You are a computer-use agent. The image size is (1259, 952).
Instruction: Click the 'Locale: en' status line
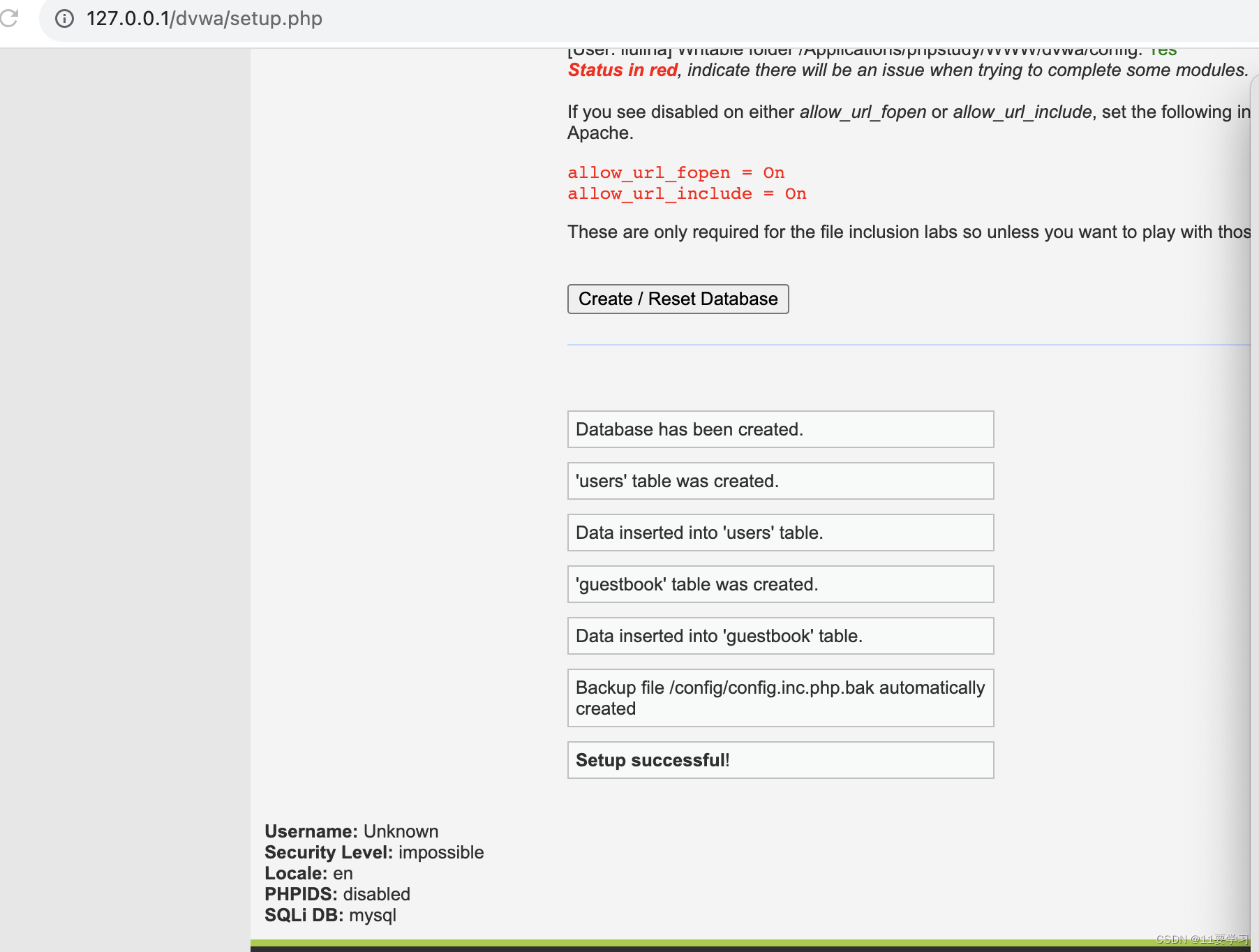coord(308,873)
